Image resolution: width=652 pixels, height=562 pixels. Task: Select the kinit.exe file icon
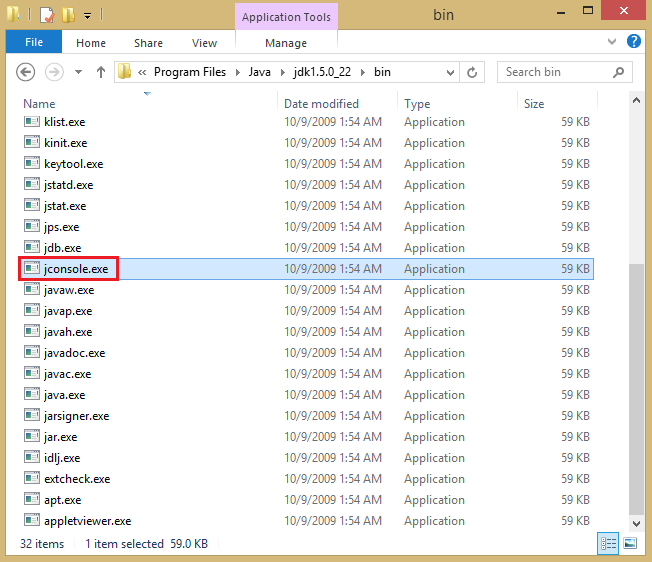32,143
